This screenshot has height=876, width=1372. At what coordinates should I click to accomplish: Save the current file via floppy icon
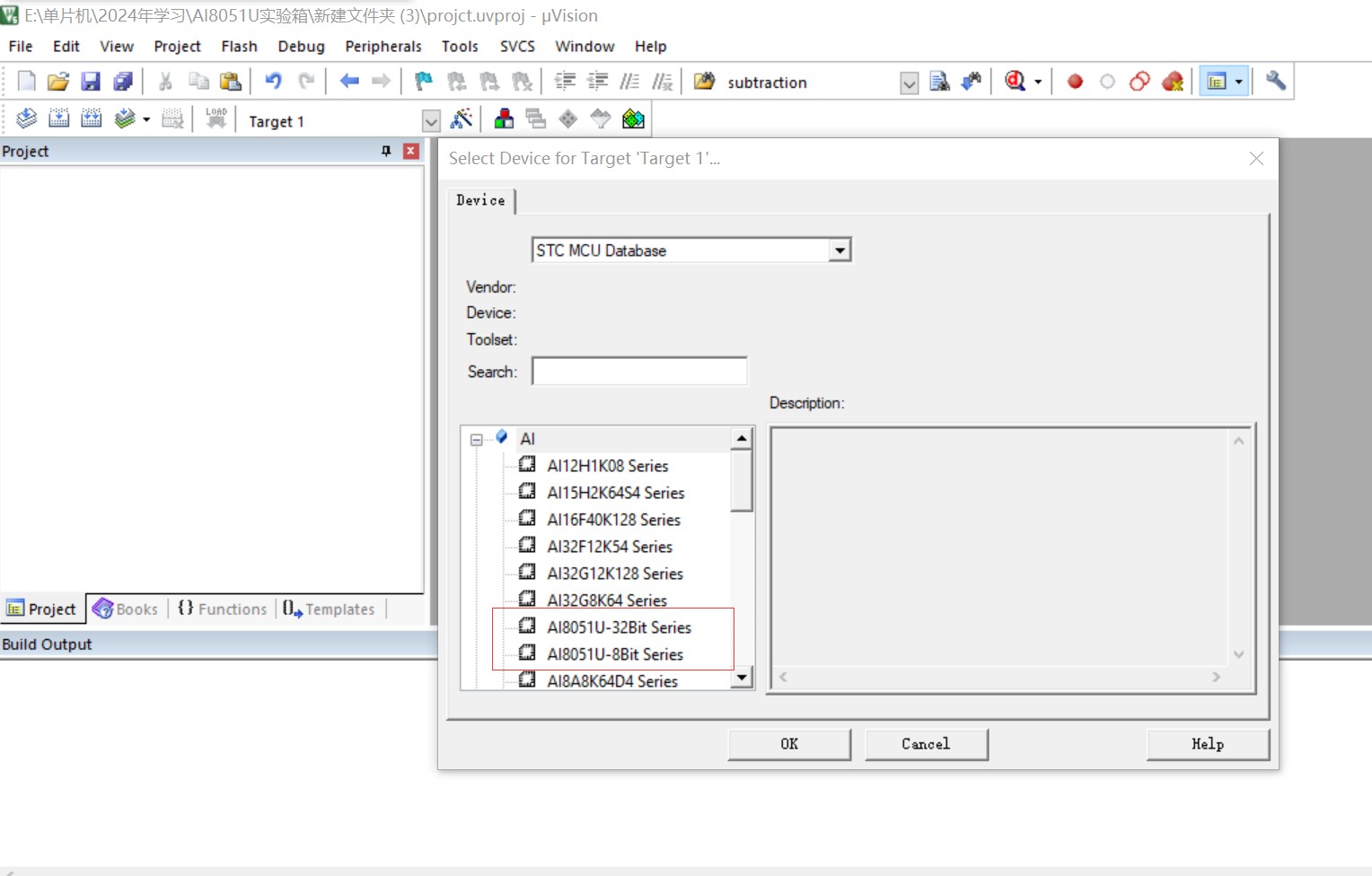coord(91,82)
